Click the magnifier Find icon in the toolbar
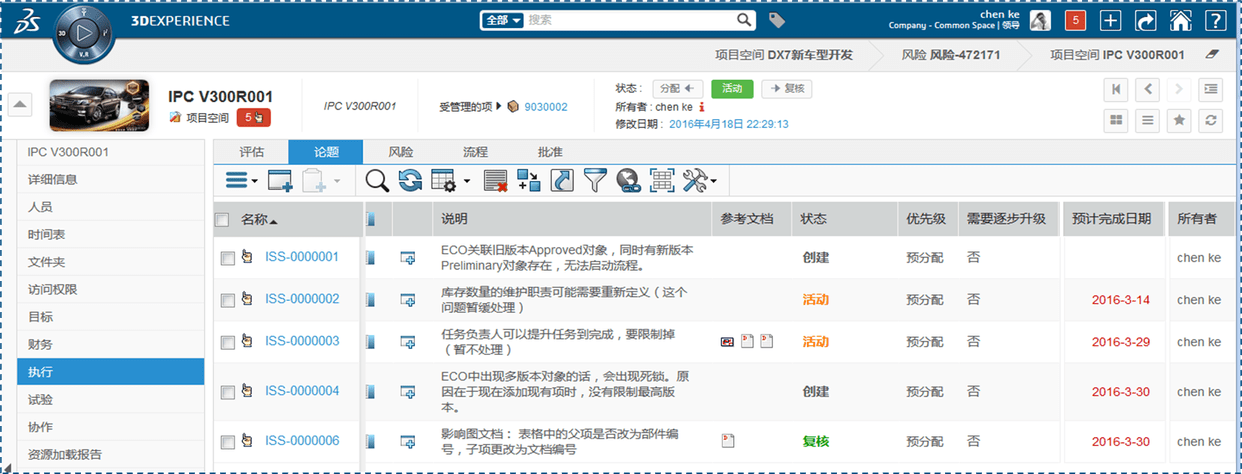The image size is (1242, 474). coord(377,180)
